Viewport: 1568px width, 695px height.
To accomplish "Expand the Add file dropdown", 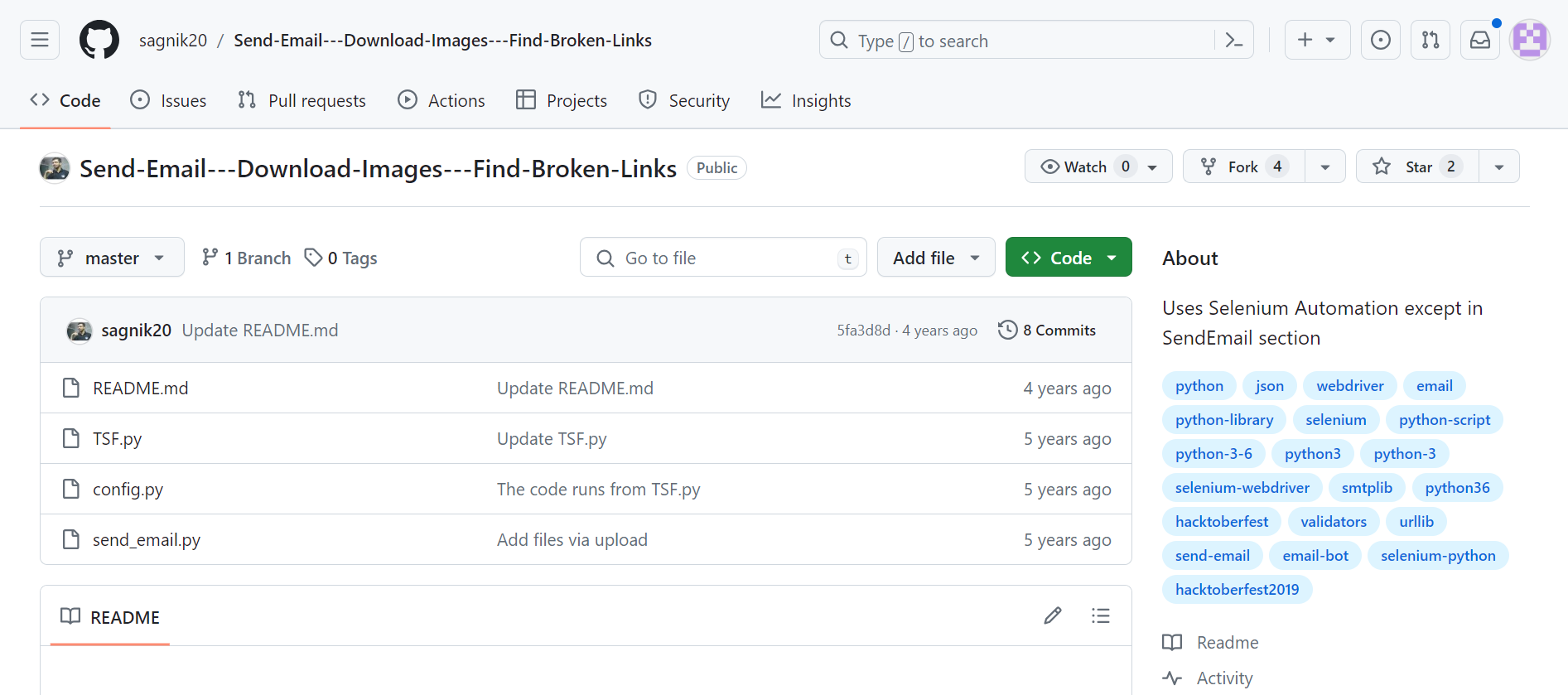I will click(x=935, y=258).
